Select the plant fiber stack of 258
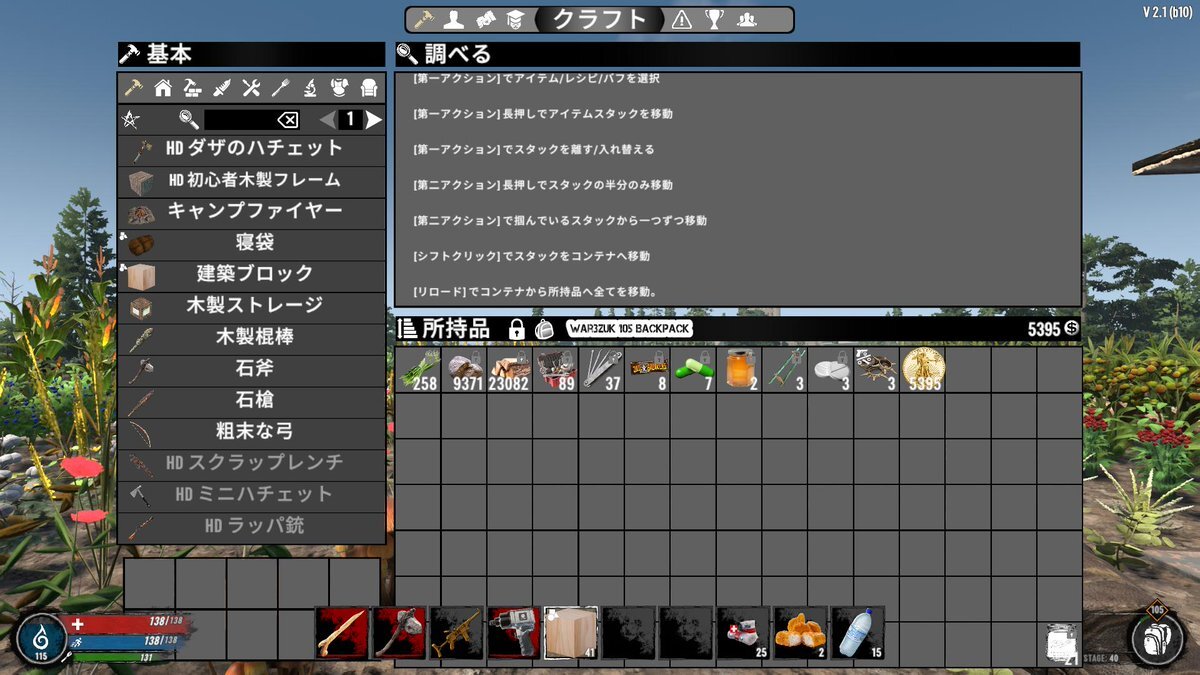This screenshot has height=675, width=1200. click(x=418, y=369)
